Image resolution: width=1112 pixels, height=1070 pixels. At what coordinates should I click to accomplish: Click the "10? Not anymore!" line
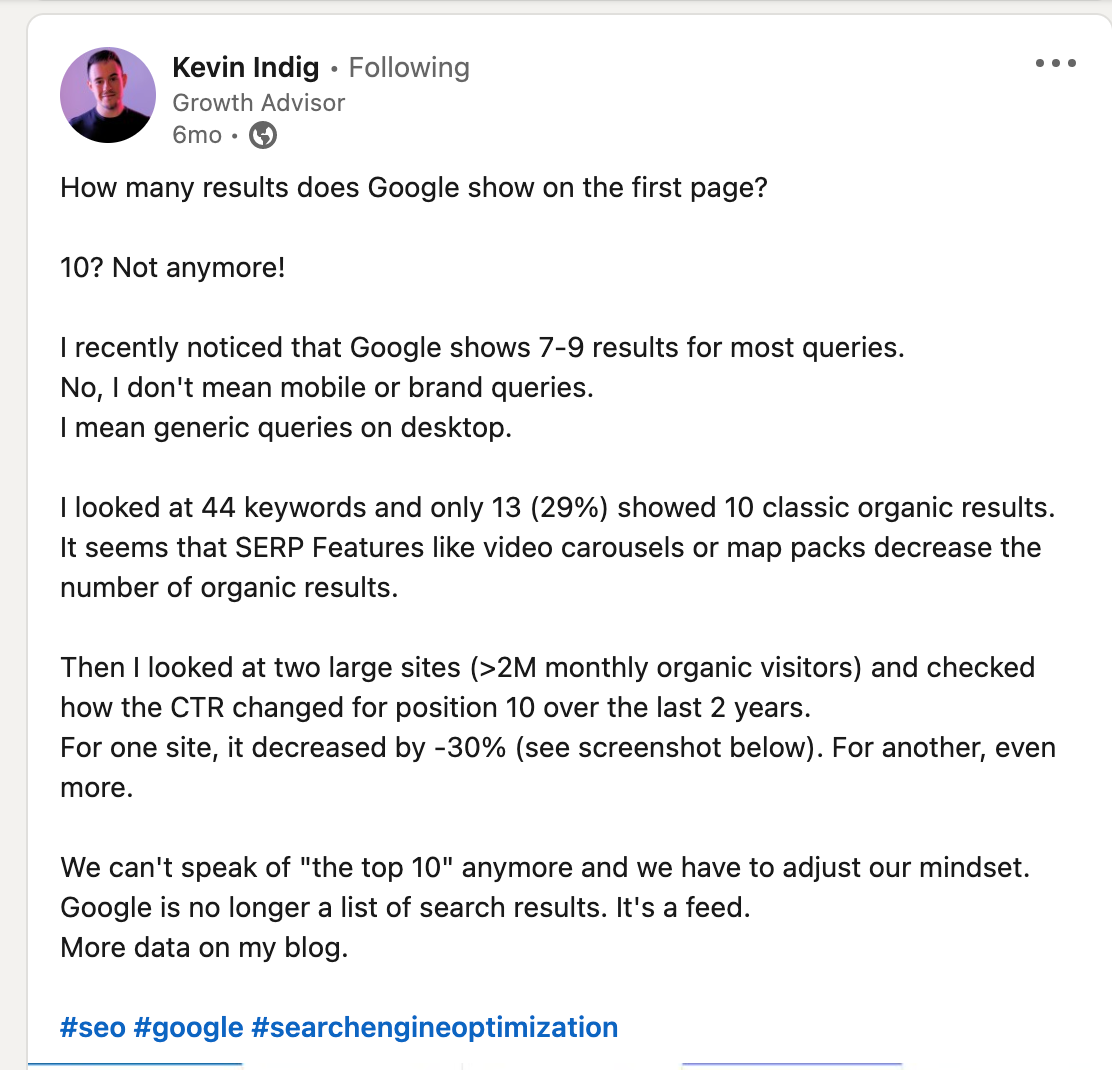coord(173,268)
